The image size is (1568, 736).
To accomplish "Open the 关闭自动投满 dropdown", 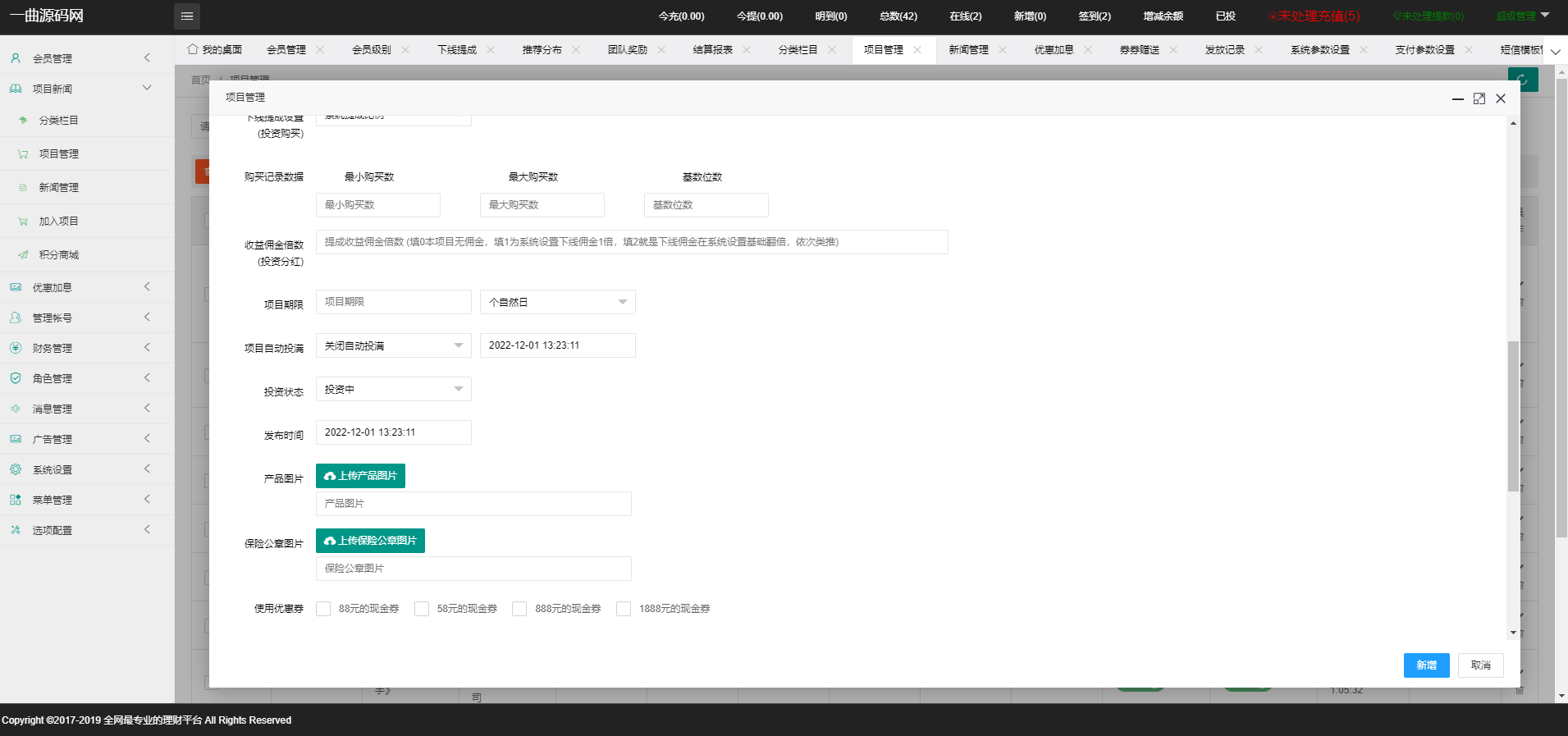I will 393,345.
